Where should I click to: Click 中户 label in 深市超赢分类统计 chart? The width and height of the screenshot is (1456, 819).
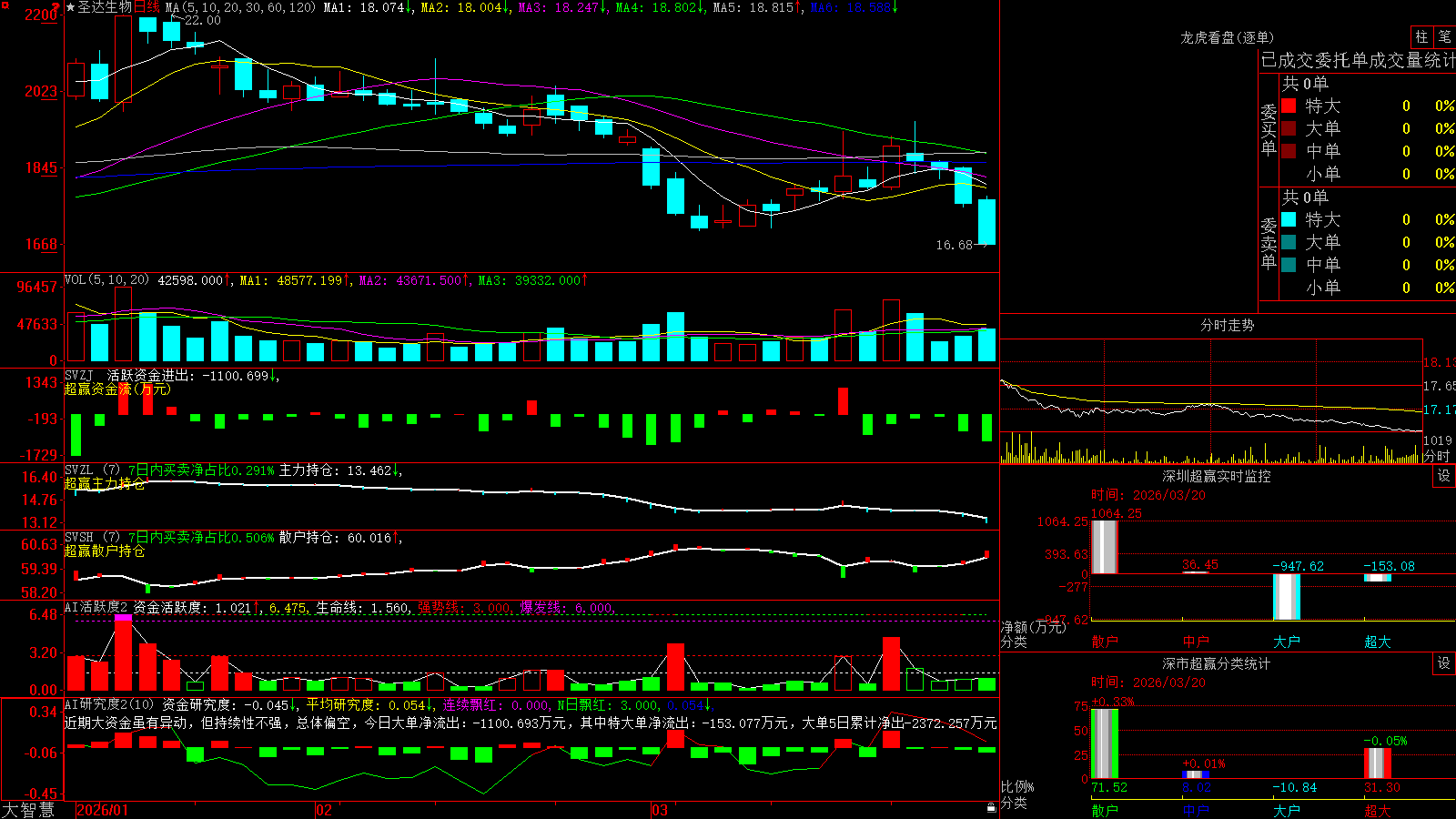1196,811
